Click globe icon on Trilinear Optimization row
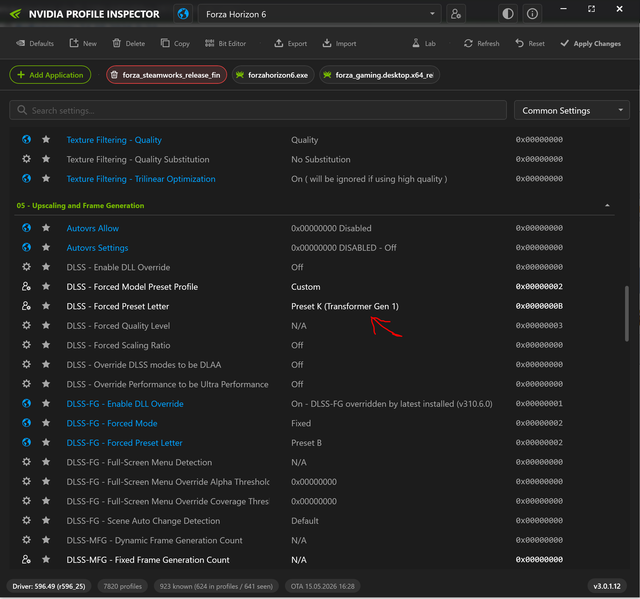The width and height of the screenshot is (640, 599). (27, 179)
